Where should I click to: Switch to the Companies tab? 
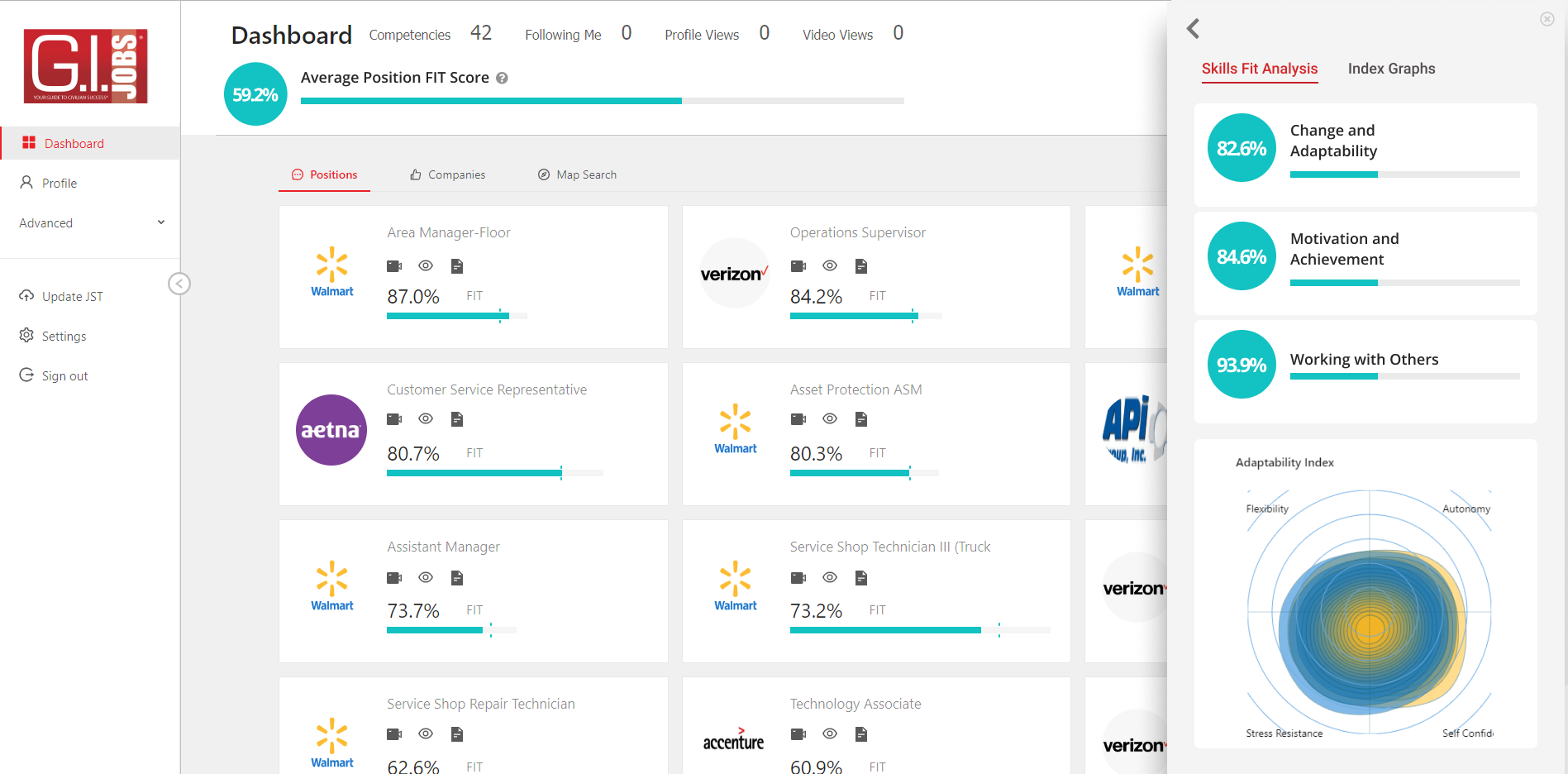coord(447,174)
